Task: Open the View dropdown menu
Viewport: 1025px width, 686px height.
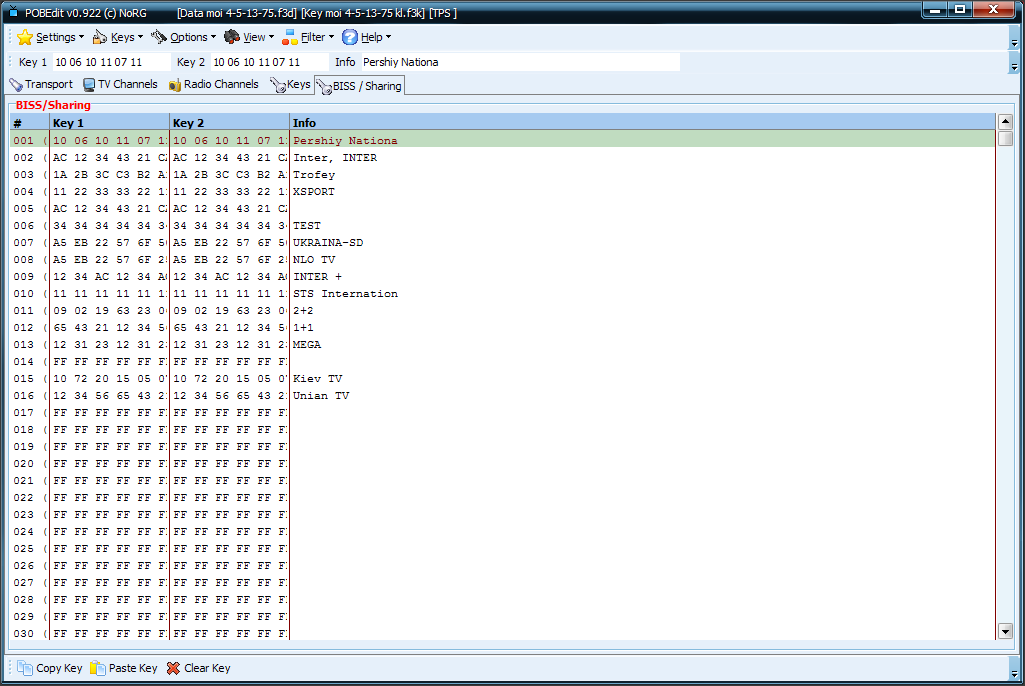Action: pos(249,37)
